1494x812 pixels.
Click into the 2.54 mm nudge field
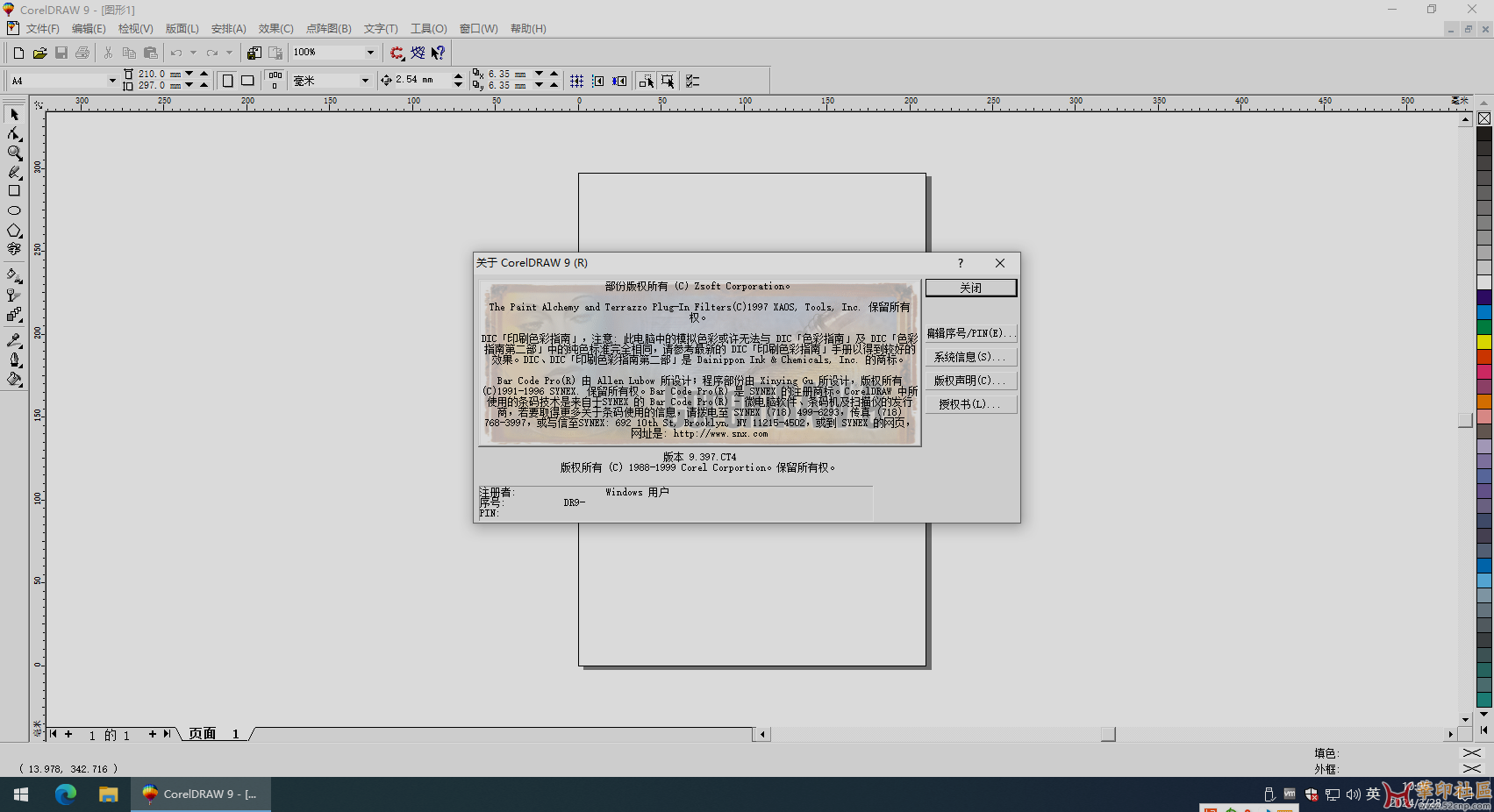(x=422, y=81)
